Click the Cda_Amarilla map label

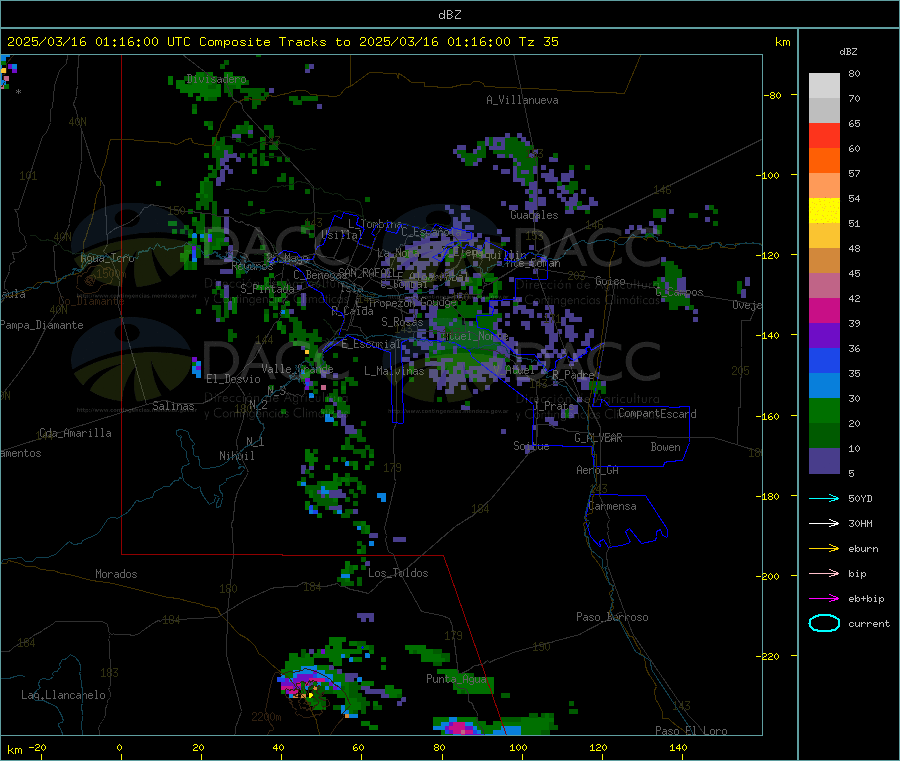75,433
